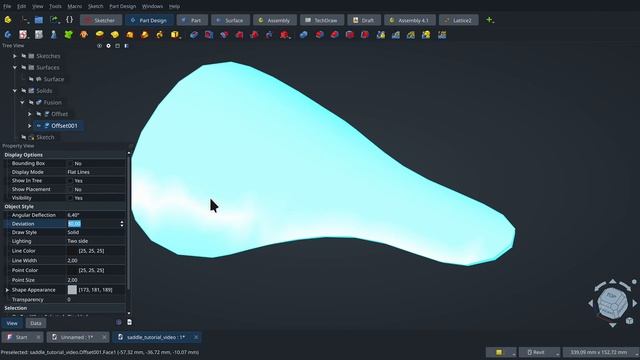The width and height of the screenshot is (640, 360).
Task: Click the blue body icon in Part Design toolbar
Action: (8, 35)
